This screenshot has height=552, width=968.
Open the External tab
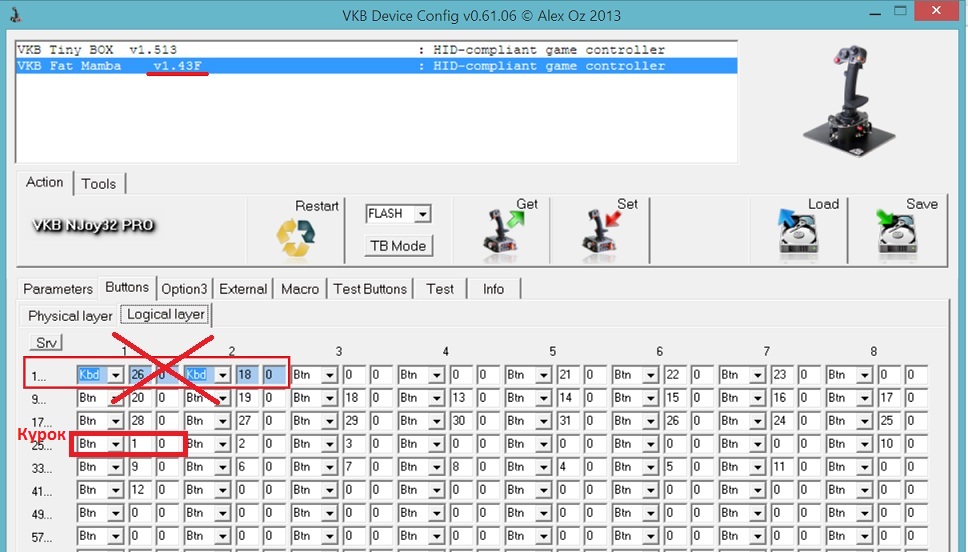243,289
